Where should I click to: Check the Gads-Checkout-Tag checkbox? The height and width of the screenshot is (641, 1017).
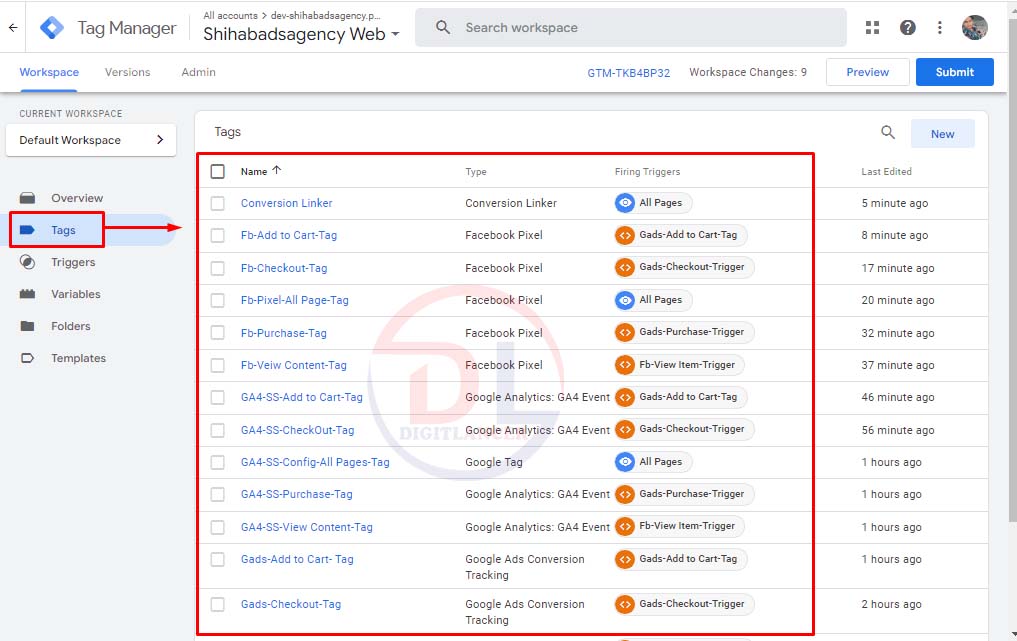(218, 604)
